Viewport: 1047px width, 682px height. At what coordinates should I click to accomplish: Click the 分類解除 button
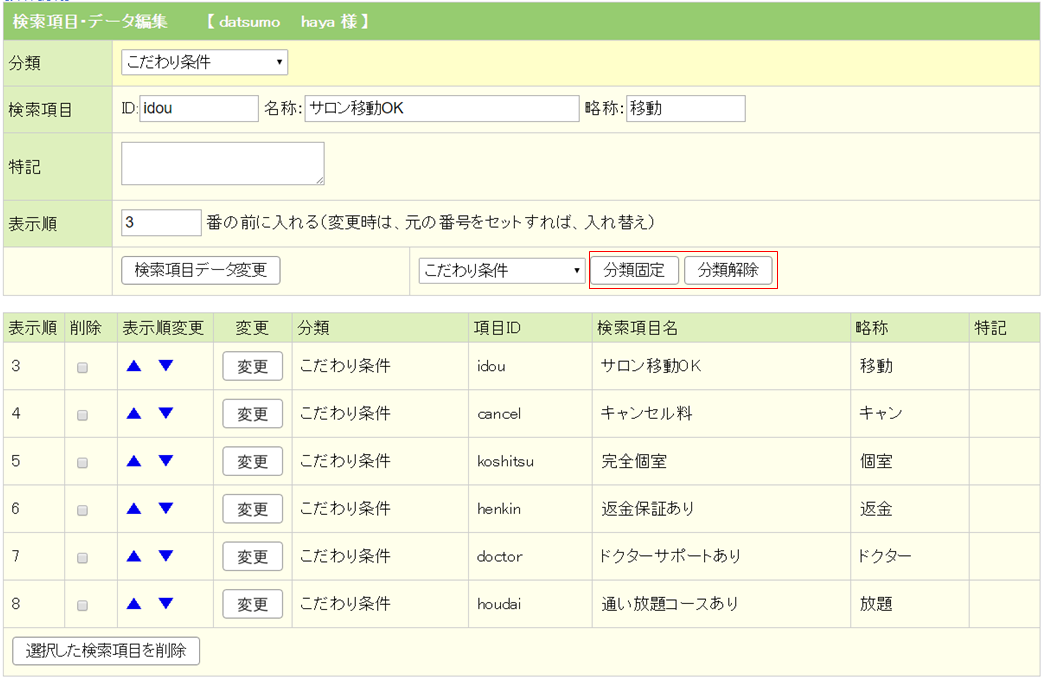(728, 271)
